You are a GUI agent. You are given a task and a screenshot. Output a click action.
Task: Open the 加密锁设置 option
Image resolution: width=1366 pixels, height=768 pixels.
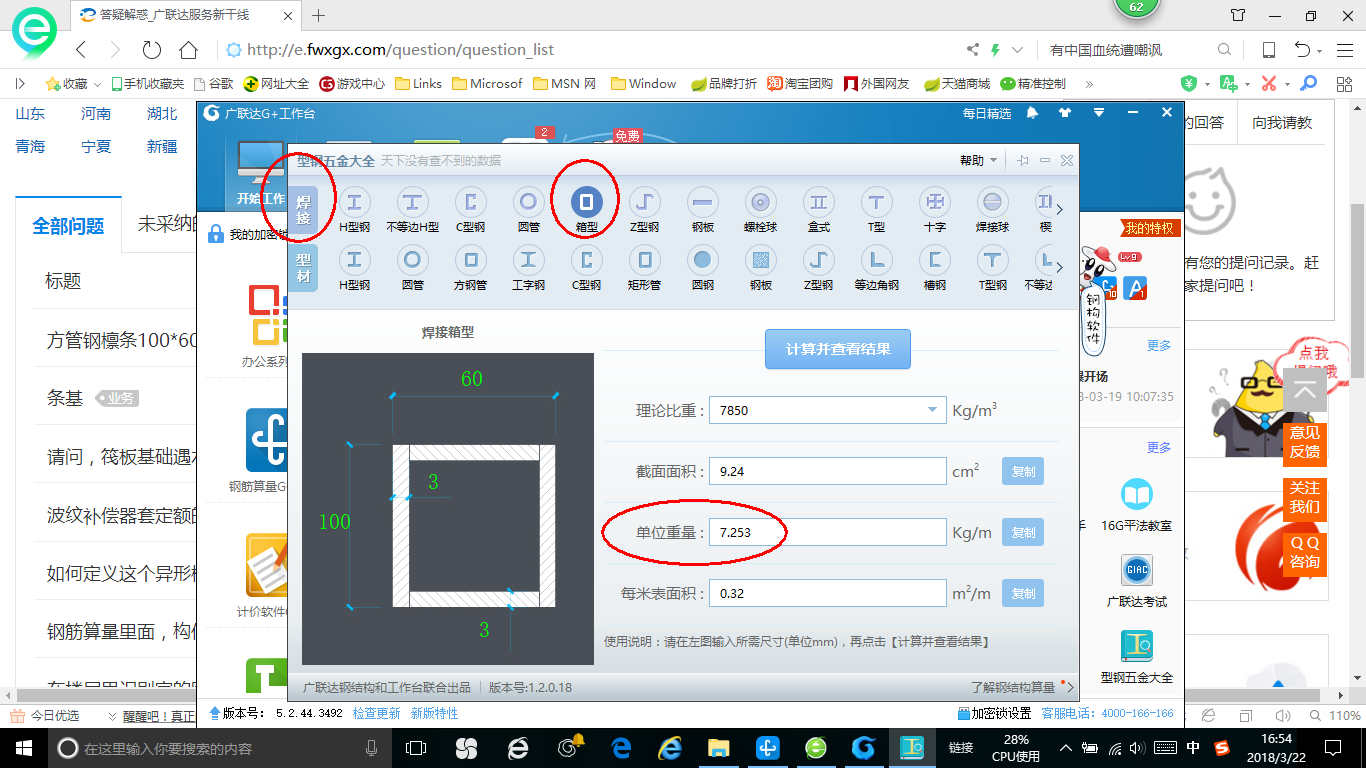pos(994,713)
